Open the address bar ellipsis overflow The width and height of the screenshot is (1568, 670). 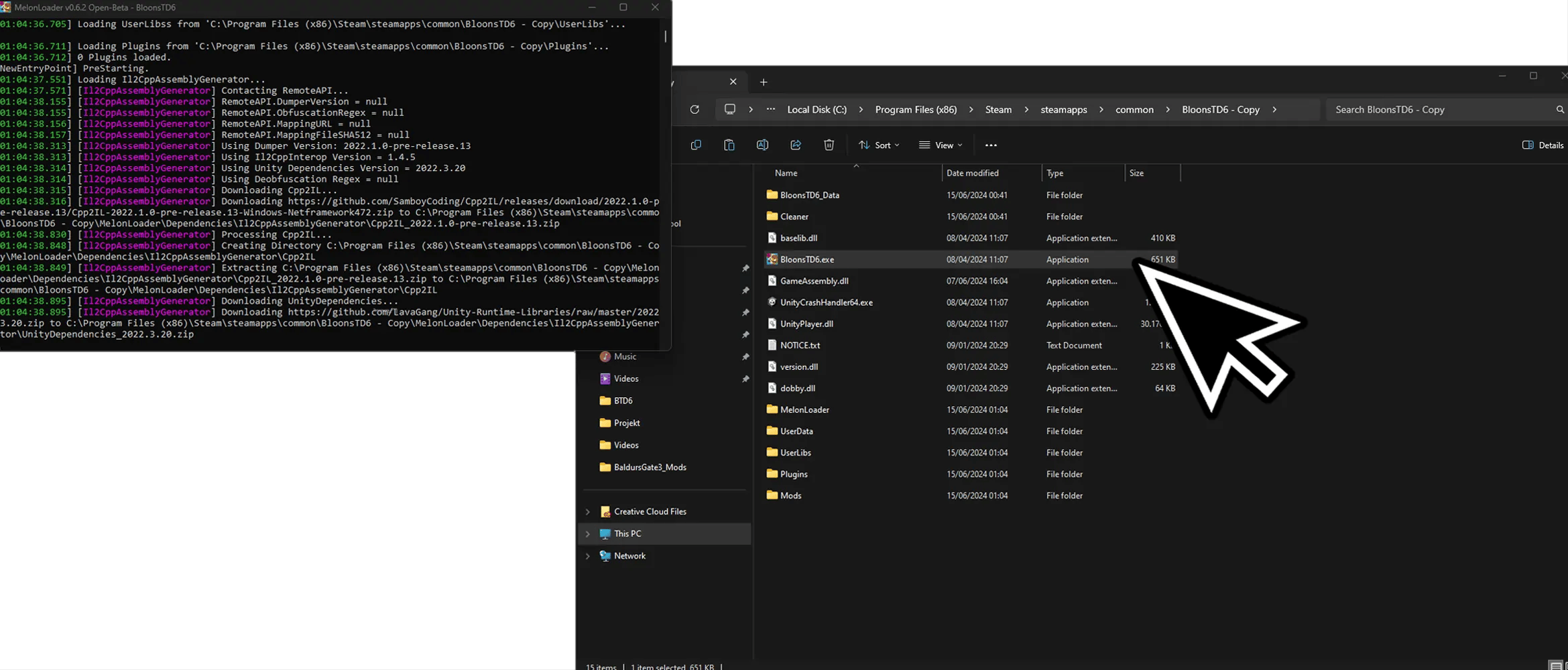click(771, 109)
